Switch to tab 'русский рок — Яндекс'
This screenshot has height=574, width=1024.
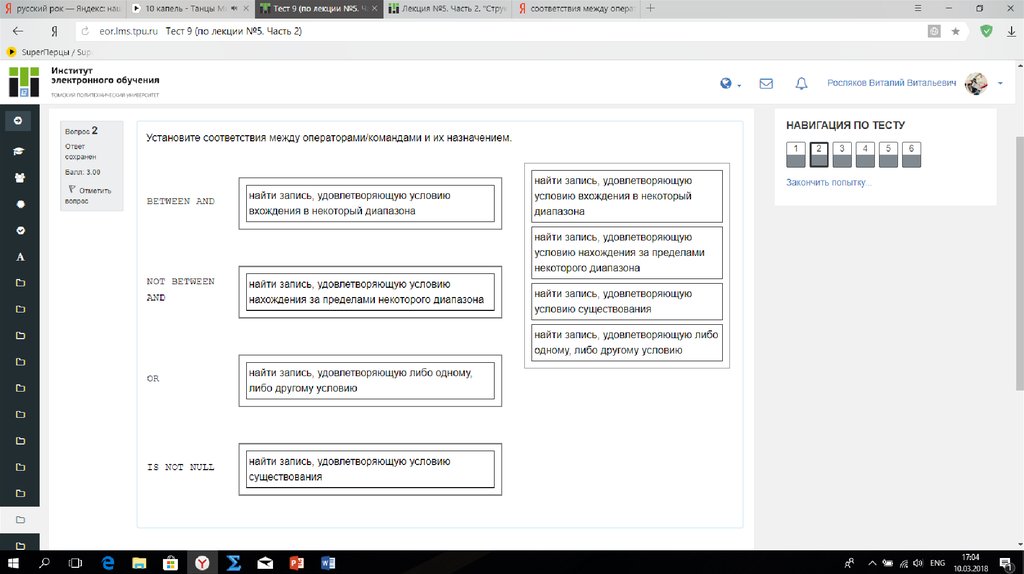click(x=62, y=8)
